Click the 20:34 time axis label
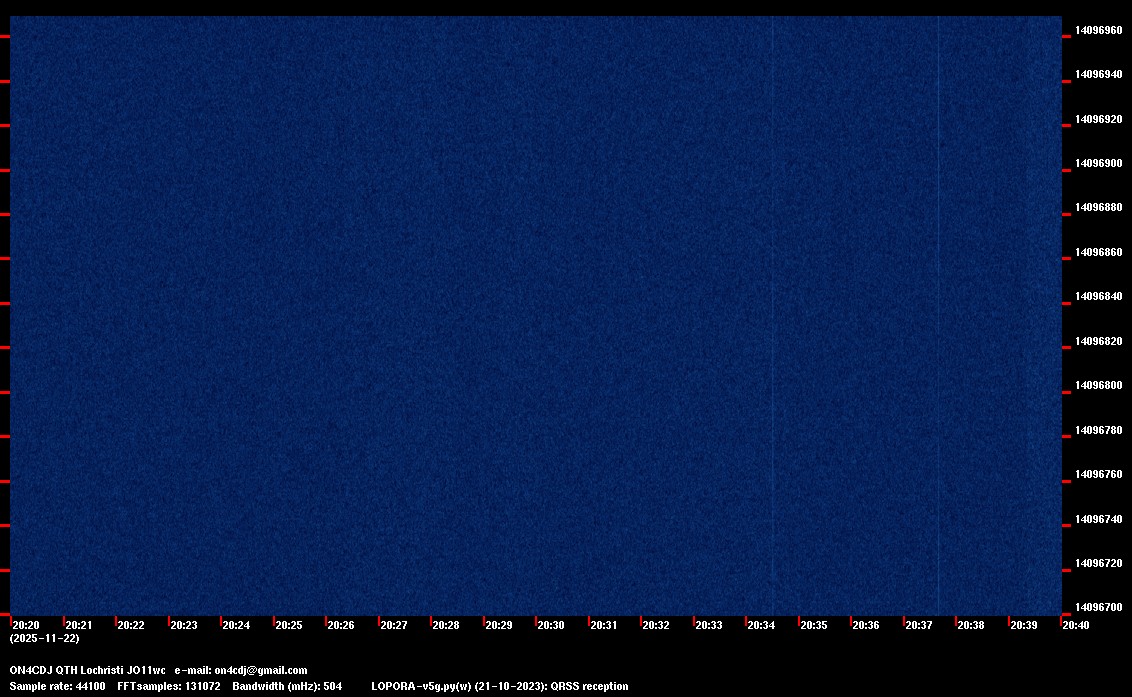This screenshot has height=697, width=1132. click(761, 625)
